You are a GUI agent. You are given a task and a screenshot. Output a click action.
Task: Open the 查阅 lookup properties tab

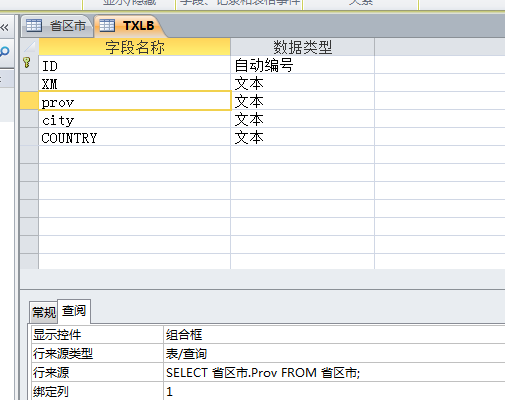(x=74, y=311)
